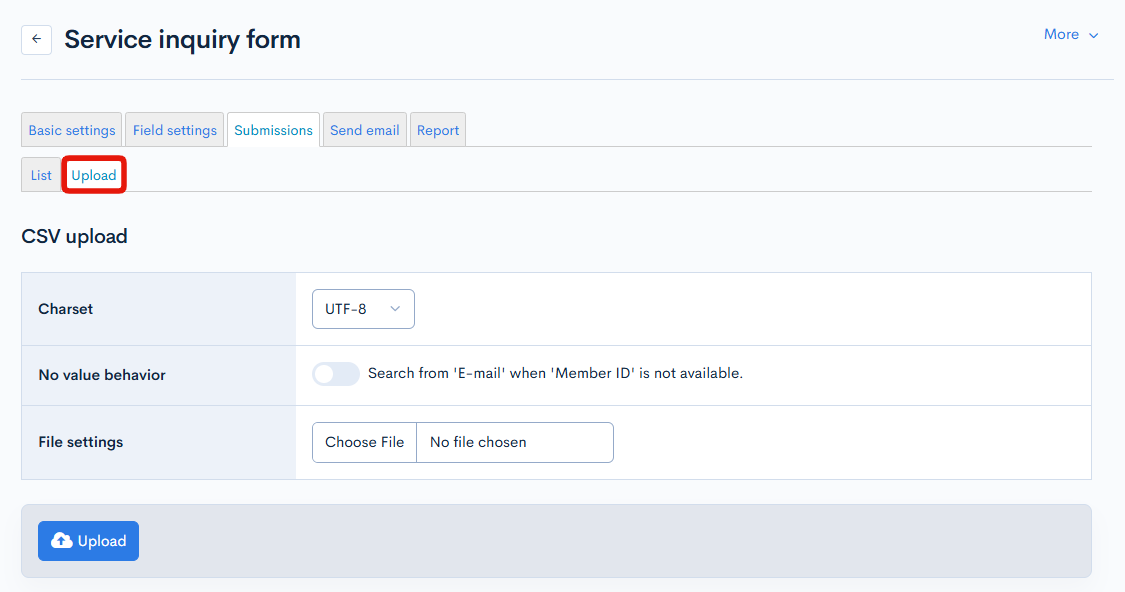
Task: Go to the Send email tab
Action: [364, 130]
